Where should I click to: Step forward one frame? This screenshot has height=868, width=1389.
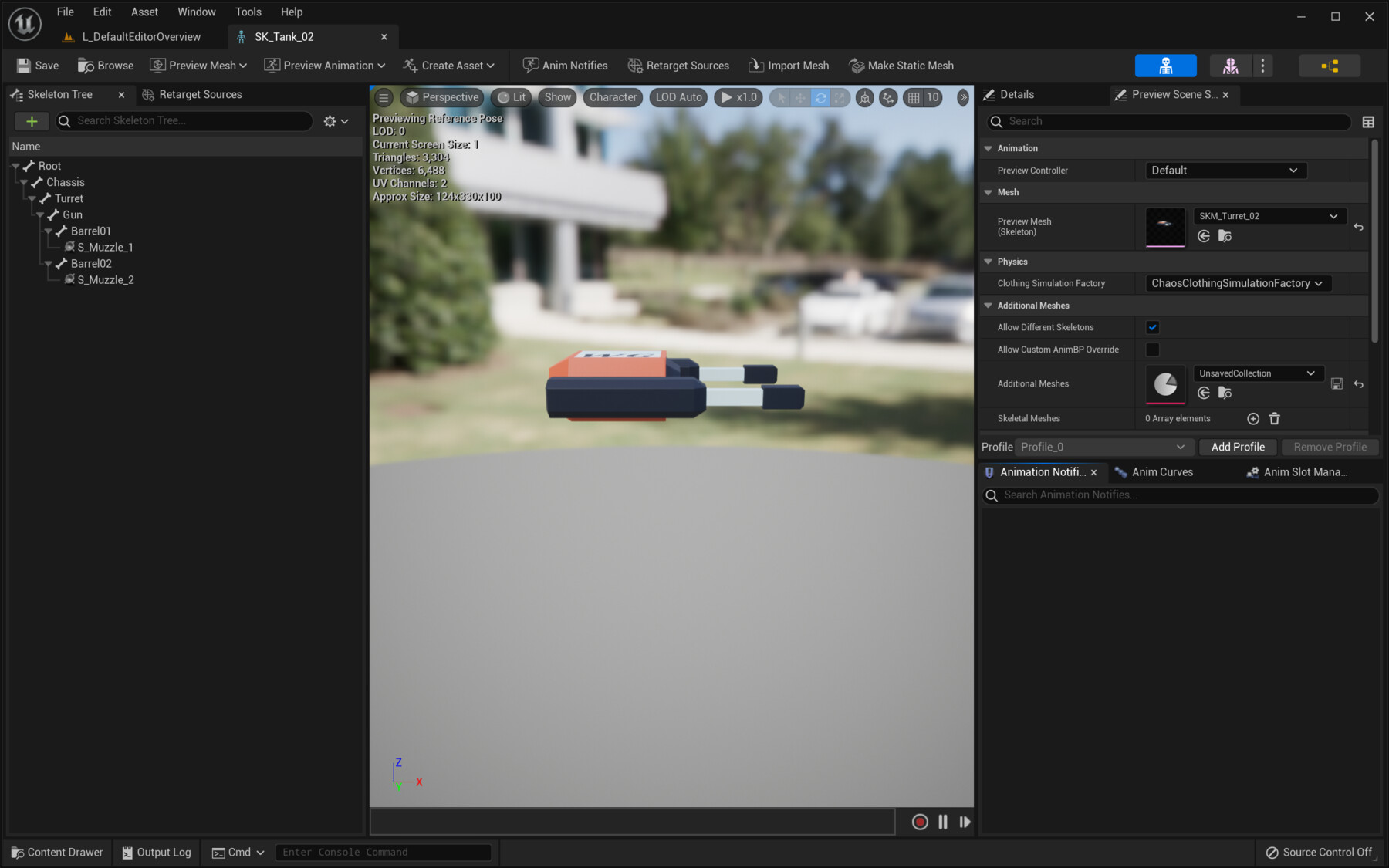pyautogui.click(x=965, y=822)
